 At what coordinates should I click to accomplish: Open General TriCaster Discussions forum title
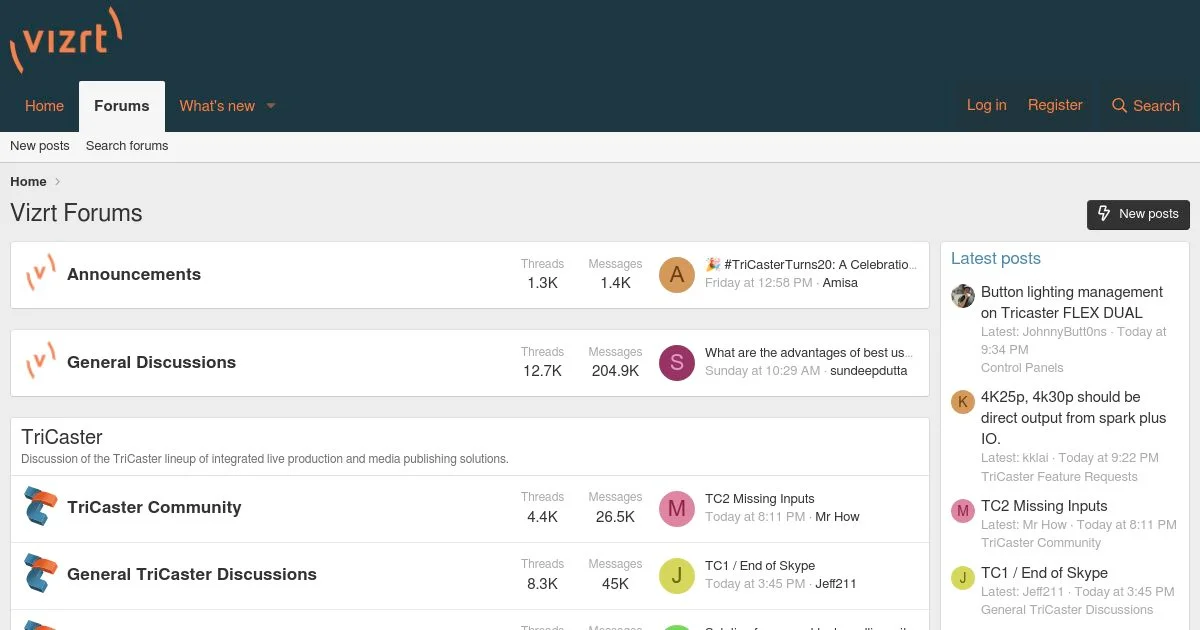[x=192, y=574]
